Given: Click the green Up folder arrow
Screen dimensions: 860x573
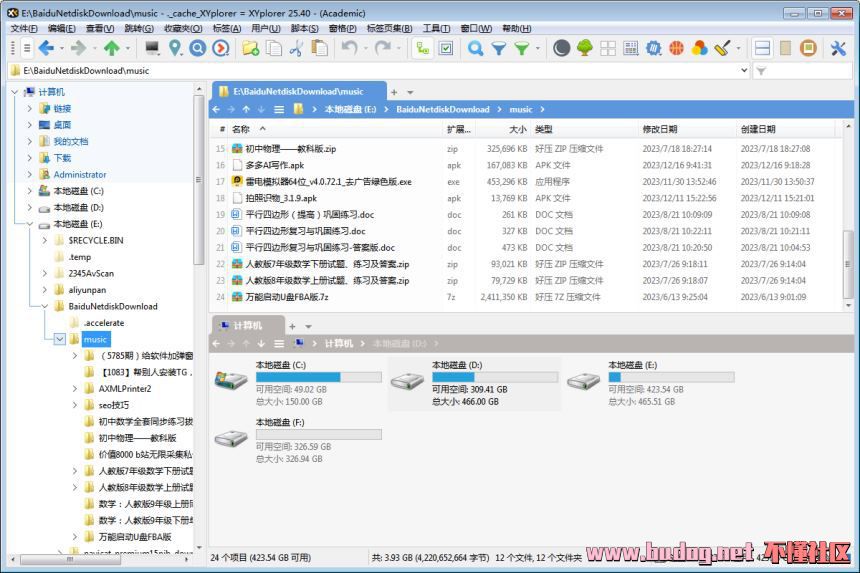Looking at the screenshot, I should [113, 48].
